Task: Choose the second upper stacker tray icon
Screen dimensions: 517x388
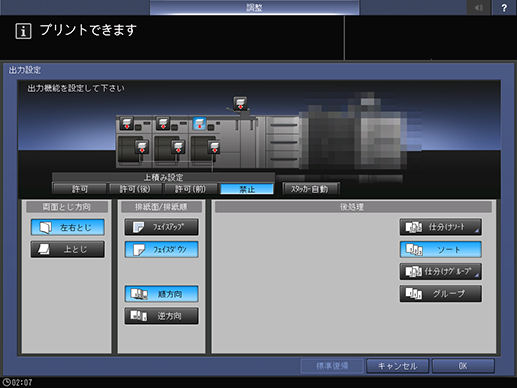Action: [163, 123]
